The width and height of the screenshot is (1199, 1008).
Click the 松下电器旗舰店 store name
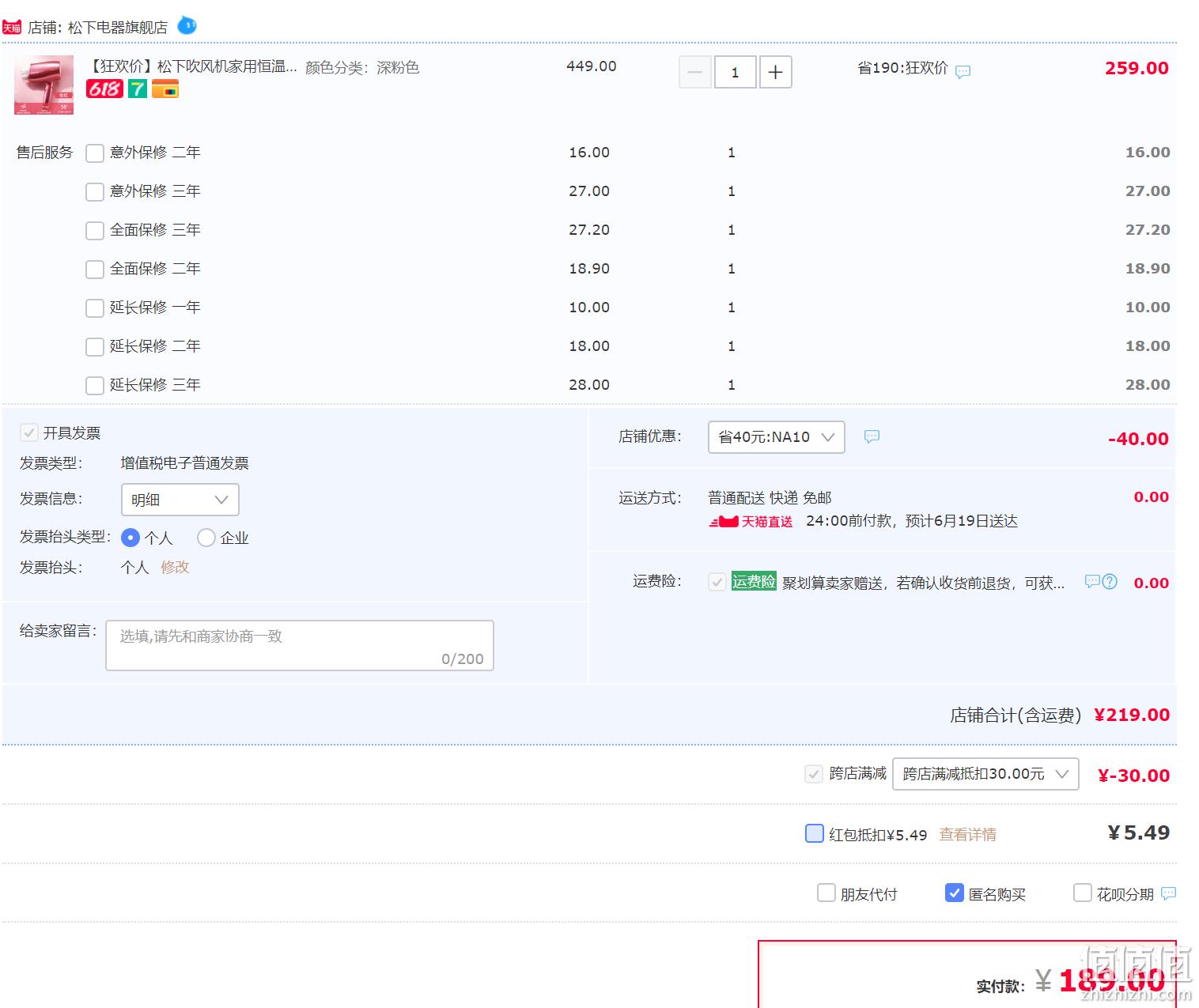pyautogui.click(x=118, y=28)
